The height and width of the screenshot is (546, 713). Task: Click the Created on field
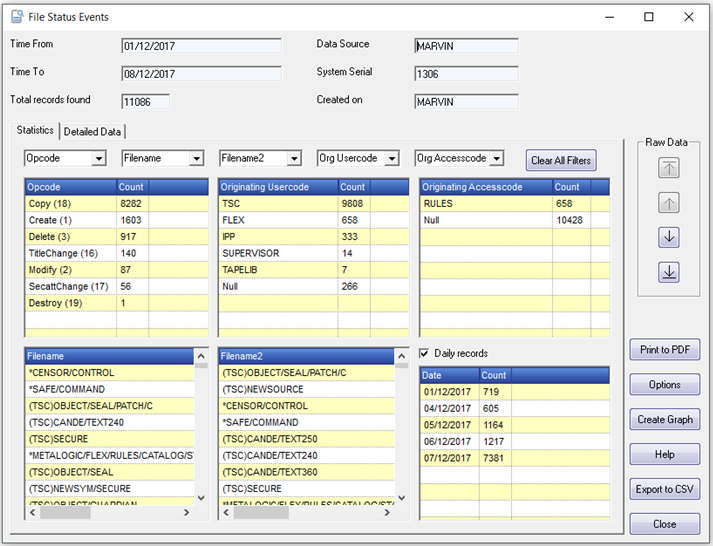(x=467, y=102)
